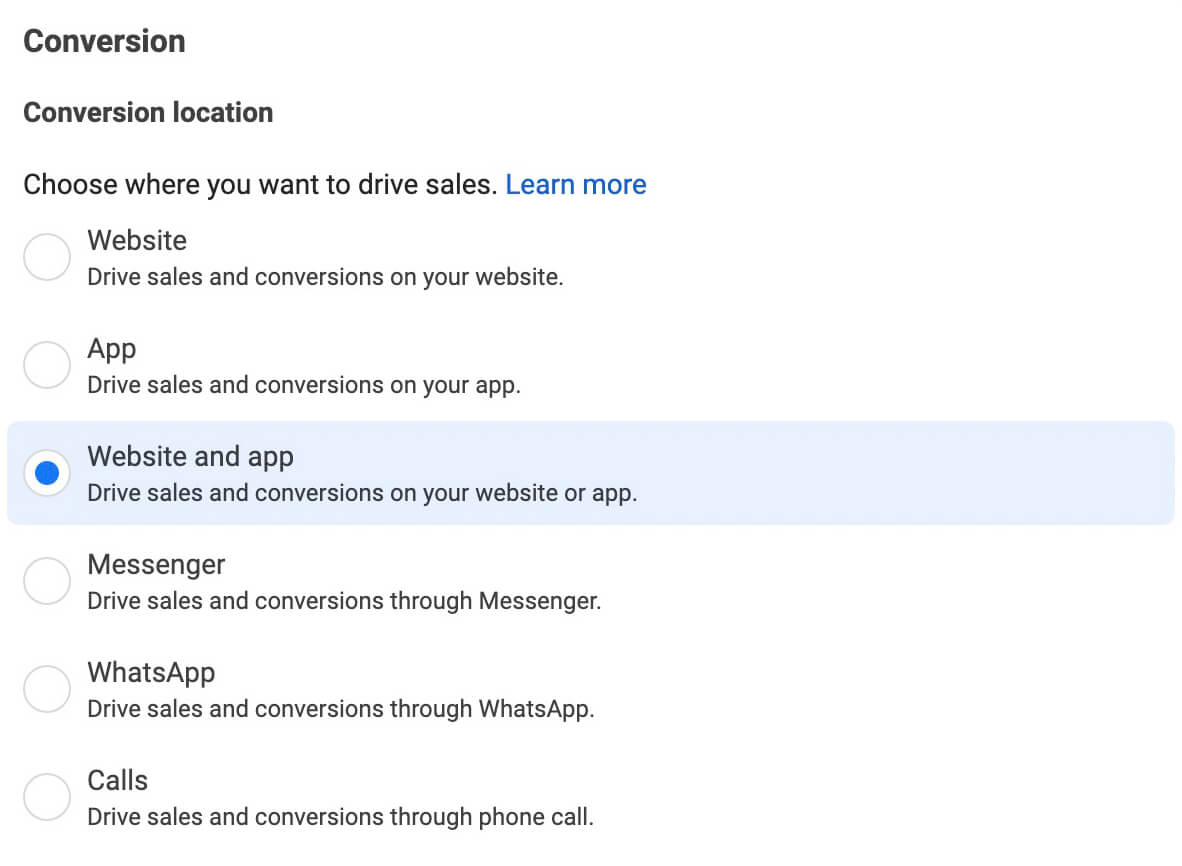The height and width of the screenshot is (866, 1182).
Task: Click description 'Drive sales and conversions on your app.'
Action: coord(304,385)
